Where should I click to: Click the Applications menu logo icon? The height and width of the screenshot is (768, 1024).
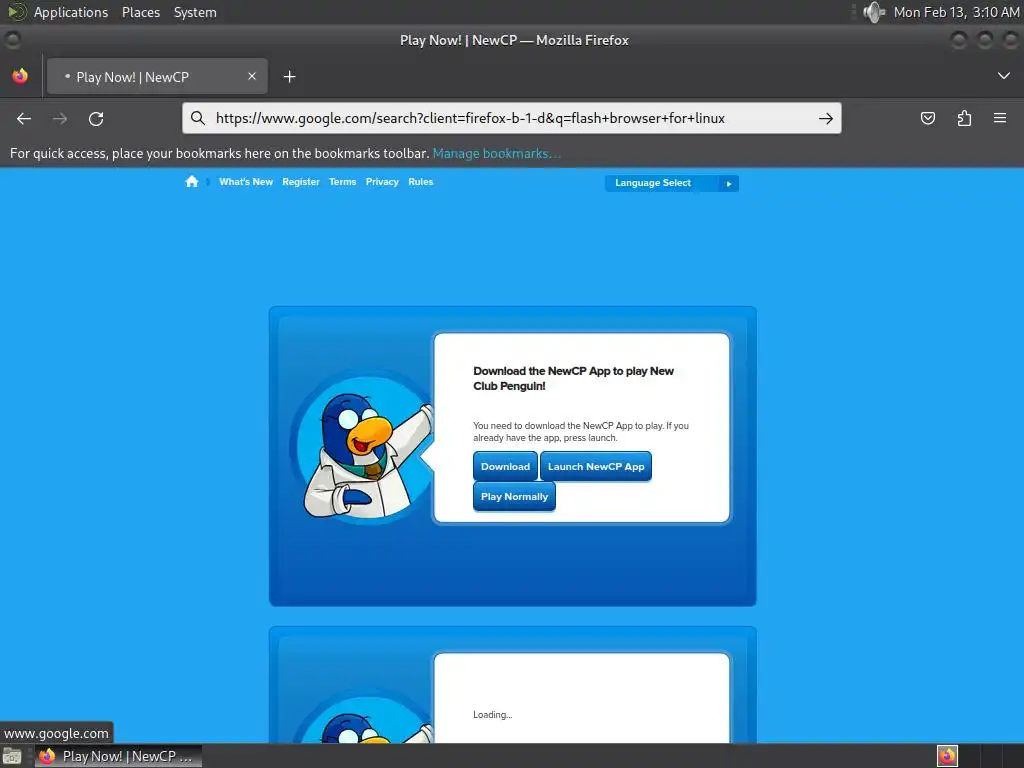pos(16,12)
